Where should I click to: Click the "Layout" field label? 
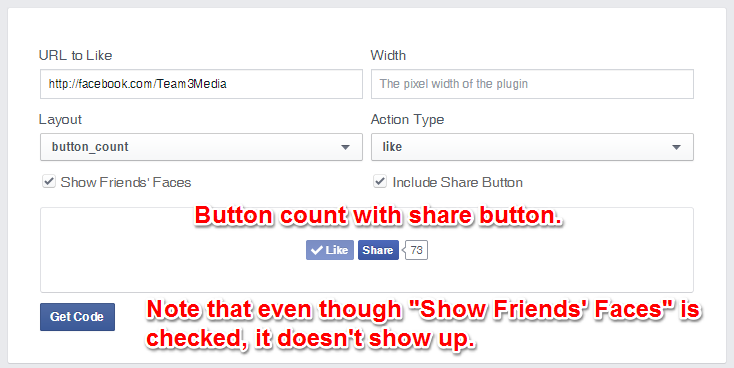(60, 119)
